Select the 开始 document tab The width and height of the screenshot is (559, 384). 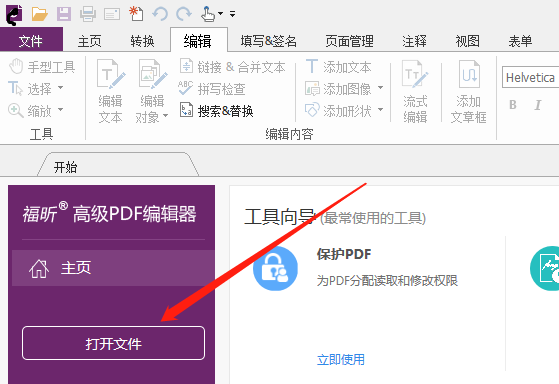coord(118,165)
